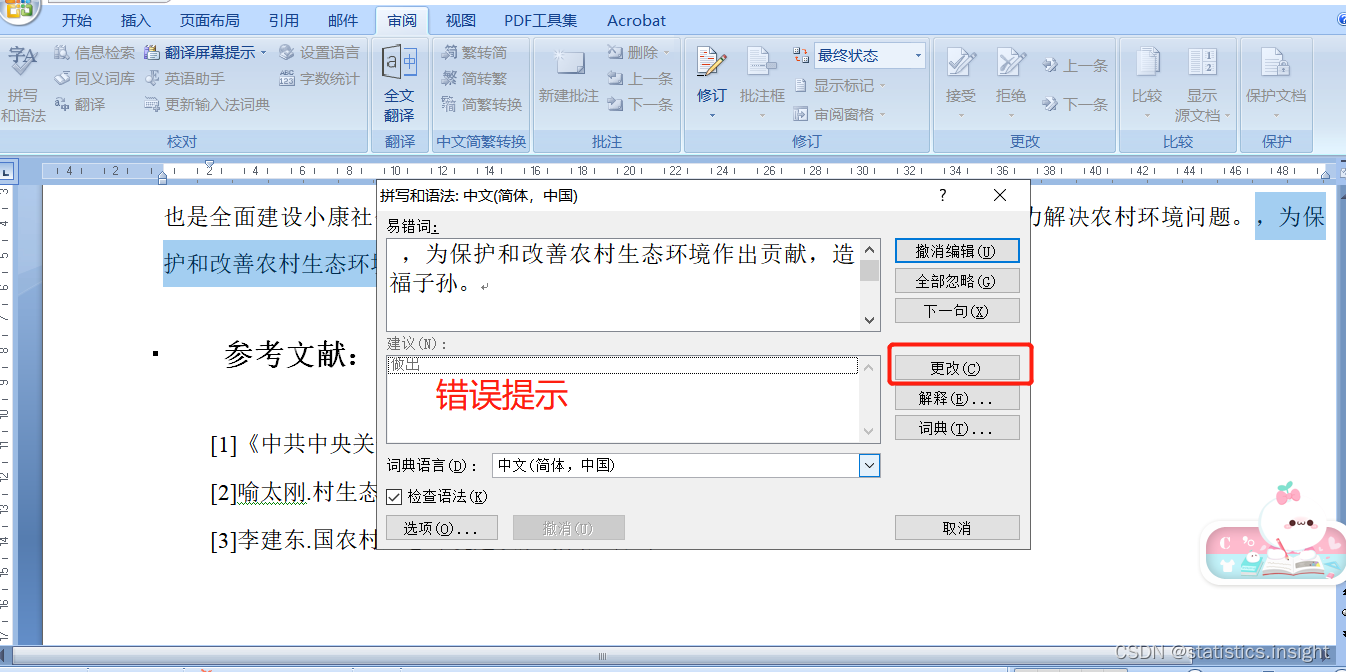The height and width of the screenshot is (672, 1346).
Task: Switch to PDF工具集 tab
Action: coord(541,20)
